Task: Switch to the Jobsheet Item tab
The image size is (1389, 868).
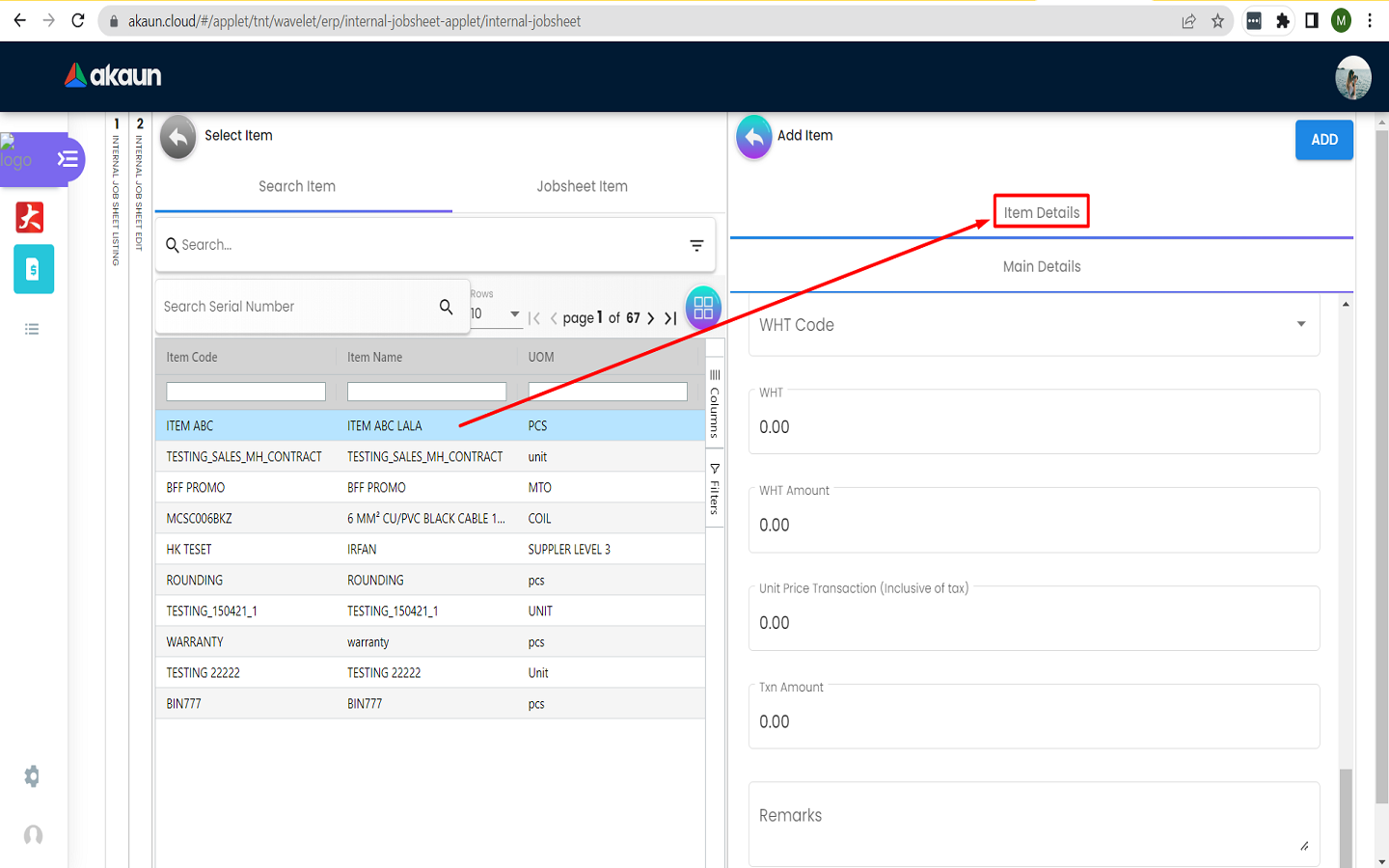Action: point(582,187)
